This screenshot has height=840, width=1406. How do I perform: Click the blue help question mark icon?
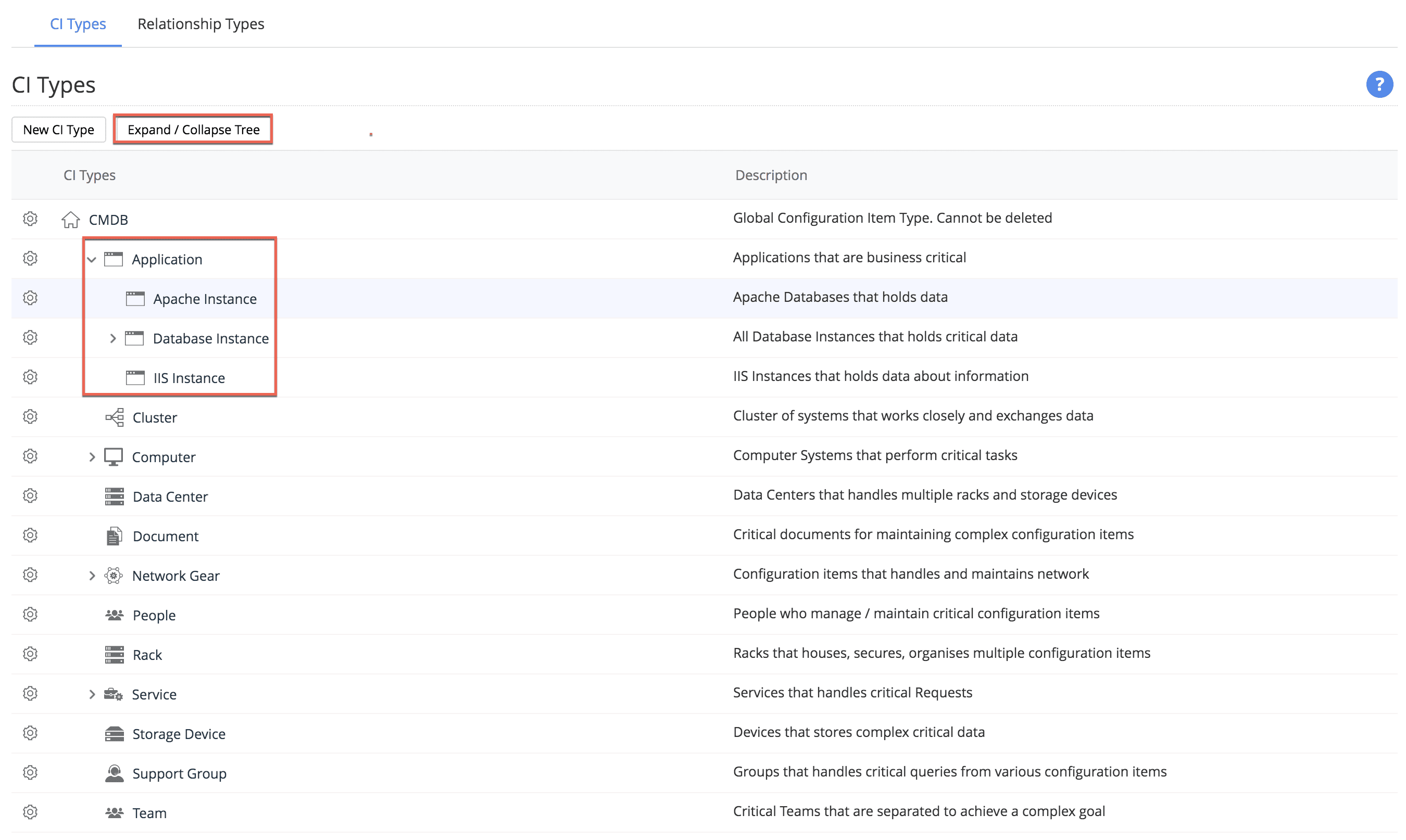click(1379, 84)
